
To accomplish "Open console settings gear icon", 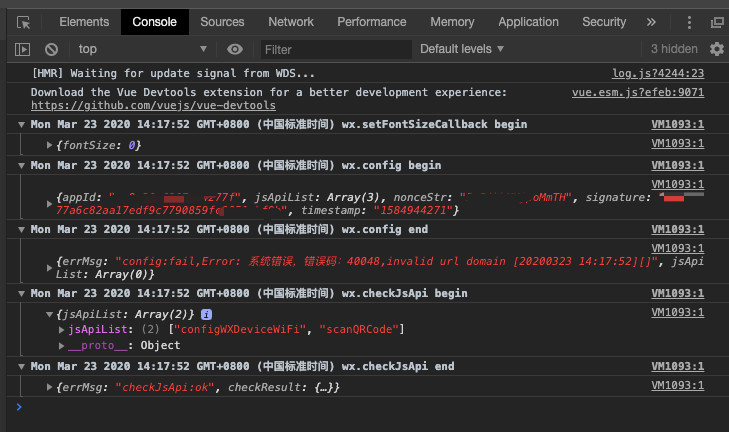I will [716, 49].
